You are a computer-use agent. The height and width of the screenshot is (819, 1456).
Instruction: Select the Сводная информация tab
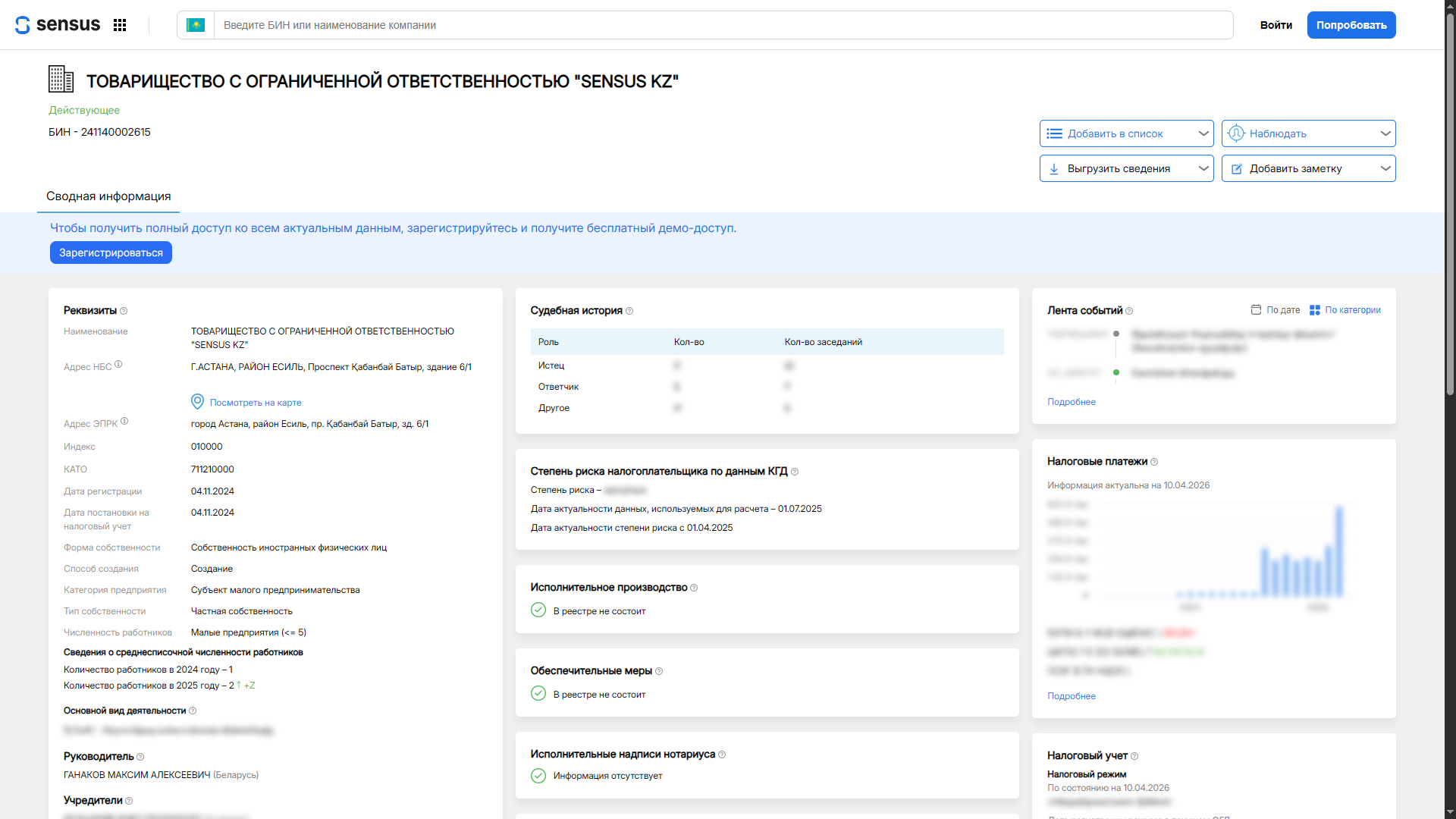coord(108,196)
